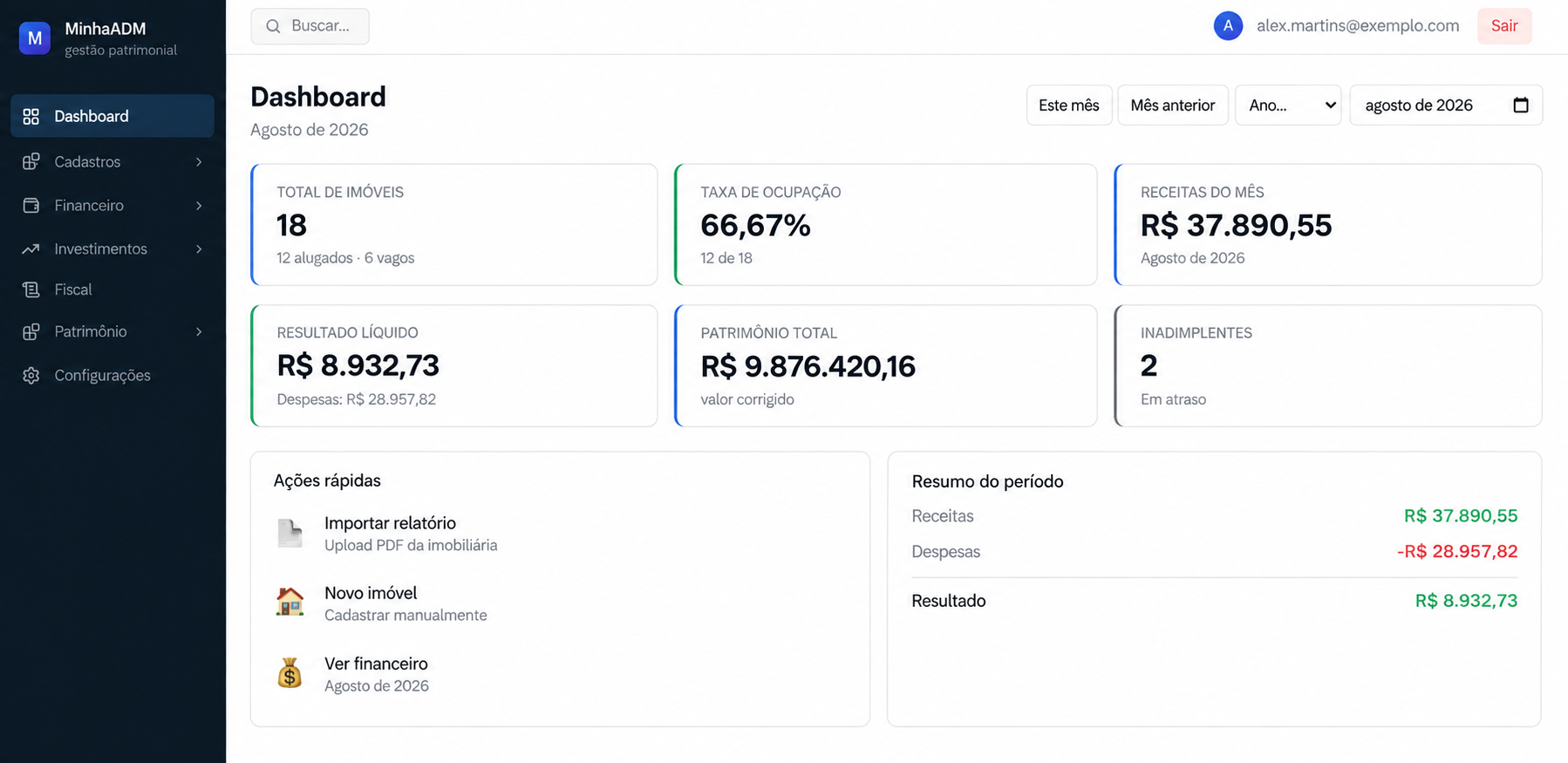
Task: Click the Importar relatório document icon
Action: (290, 533)
